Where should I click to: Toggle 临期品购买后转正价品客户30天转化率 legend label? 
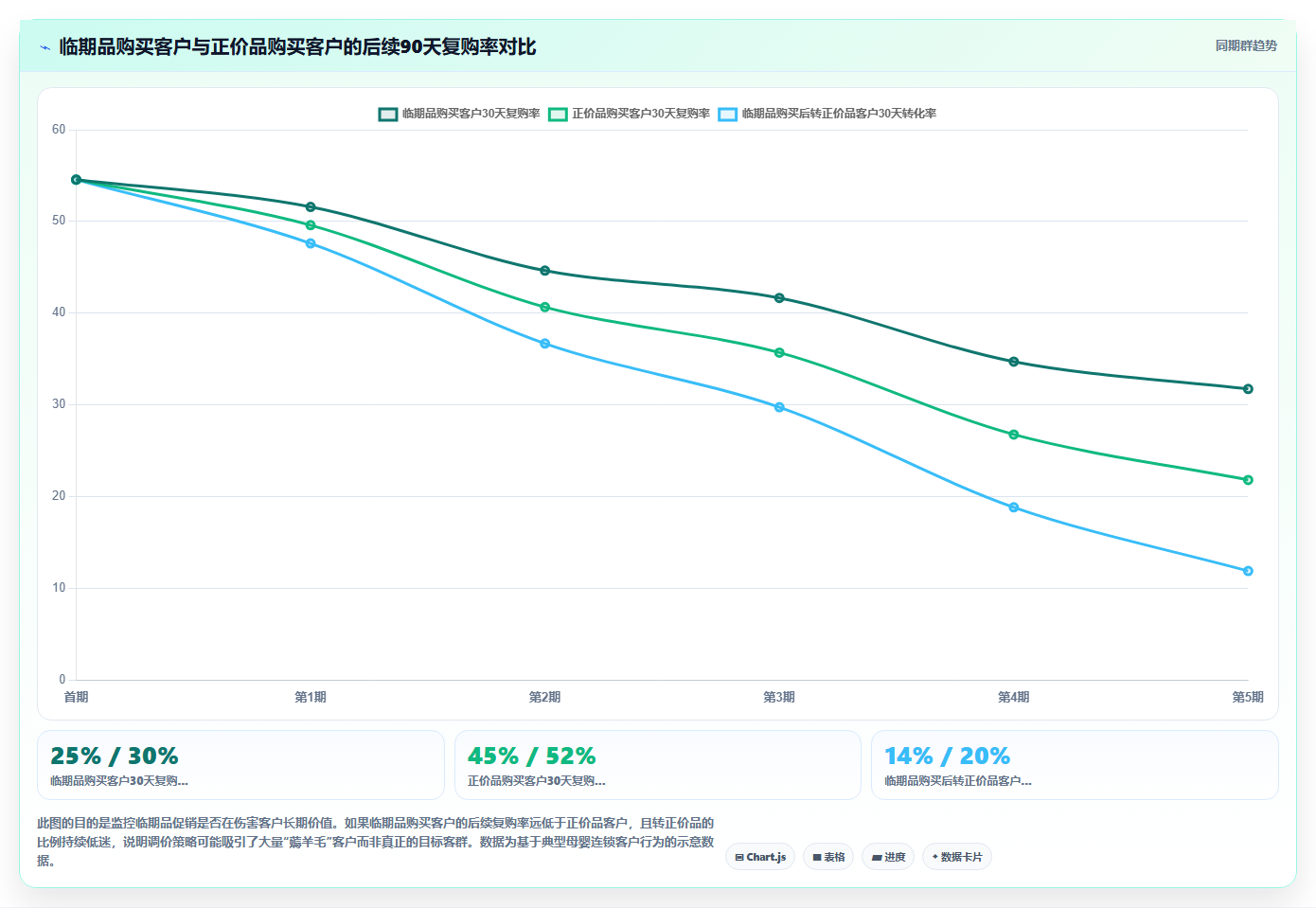(x=839, y=114)
